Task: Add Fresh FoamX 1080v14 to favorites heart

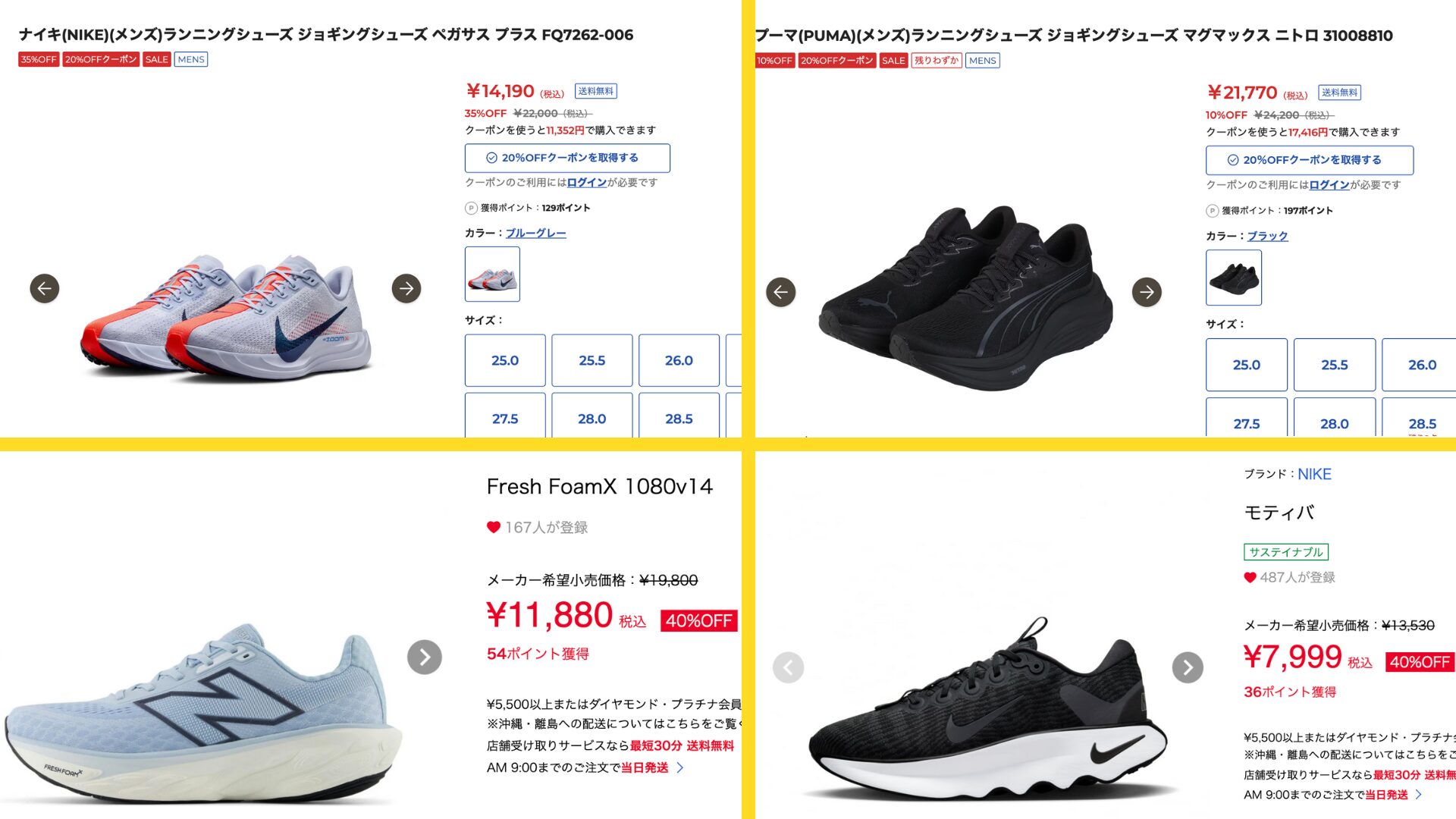Action: [x=494, y=527]
